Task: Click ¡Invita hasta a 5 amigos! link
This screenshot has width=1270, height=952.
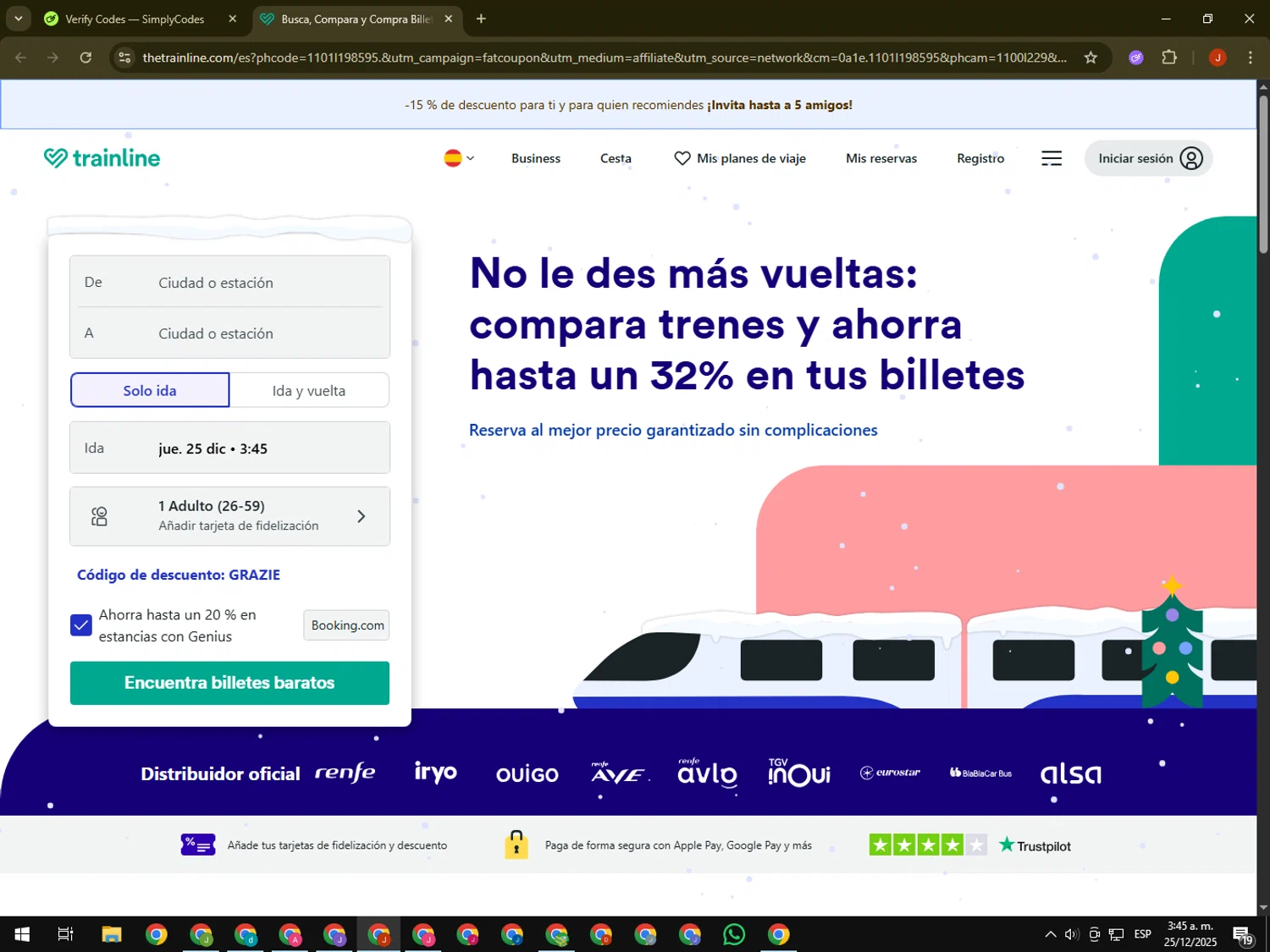Action: click(x=780, y=105)
